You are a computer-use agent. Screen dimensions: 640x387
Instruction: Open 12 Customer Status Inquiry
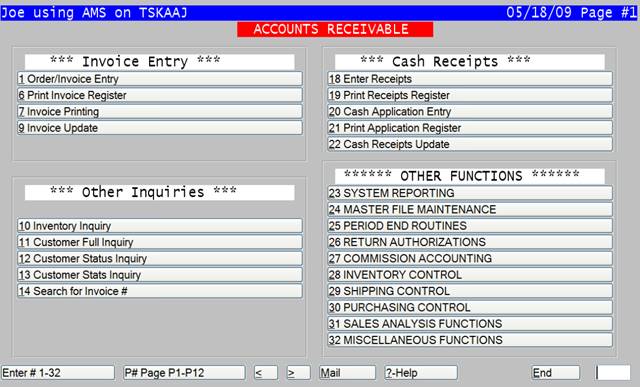[160, 258]
